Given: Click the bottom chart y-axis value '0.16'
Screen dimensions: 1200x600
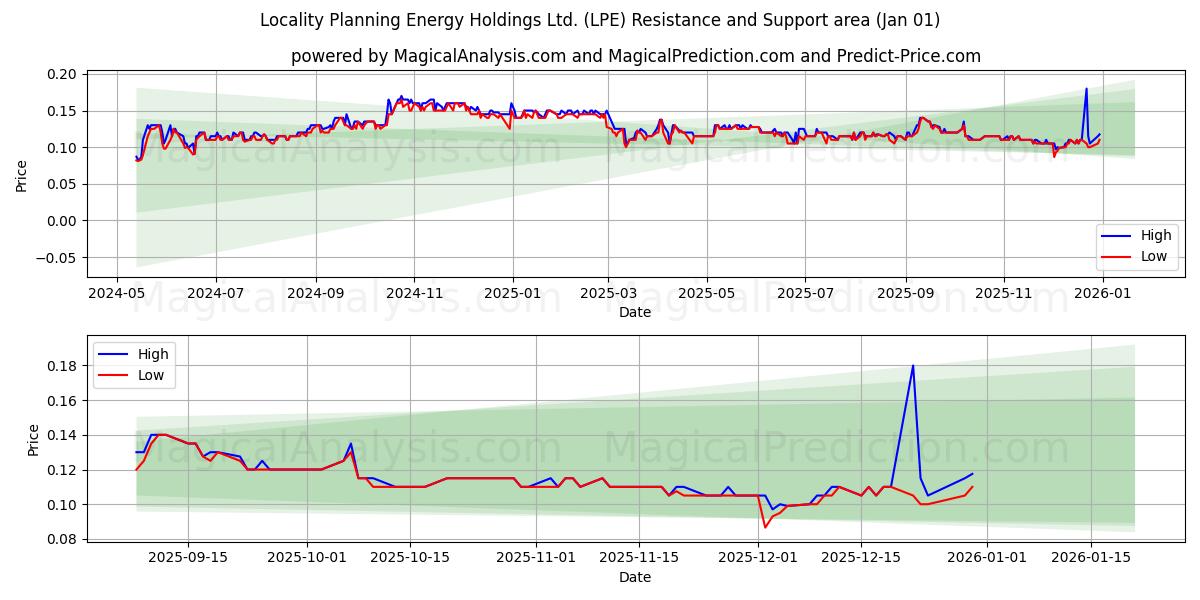Looking at the screenshot, I should point(62,401).
